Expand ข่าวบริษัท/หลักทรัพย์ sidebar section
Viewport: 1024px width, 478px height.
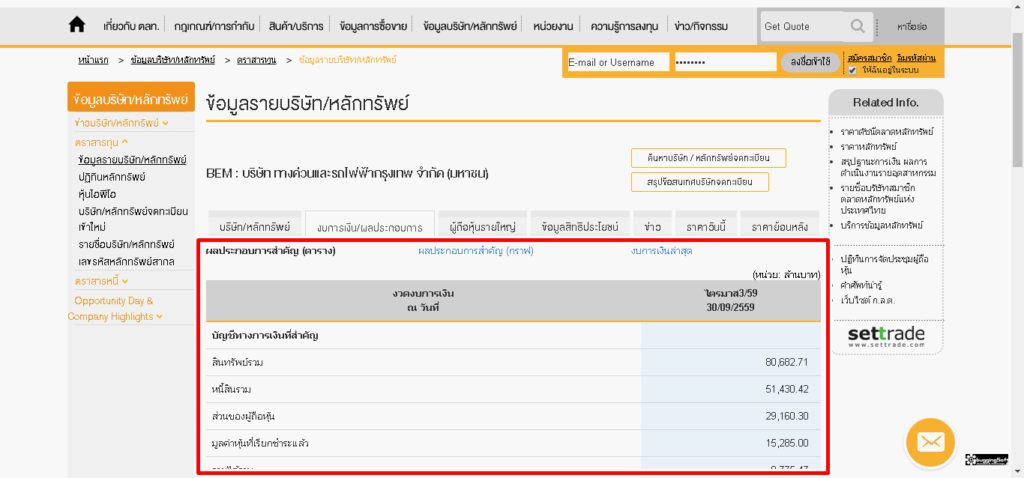click(x=121, y=123)
